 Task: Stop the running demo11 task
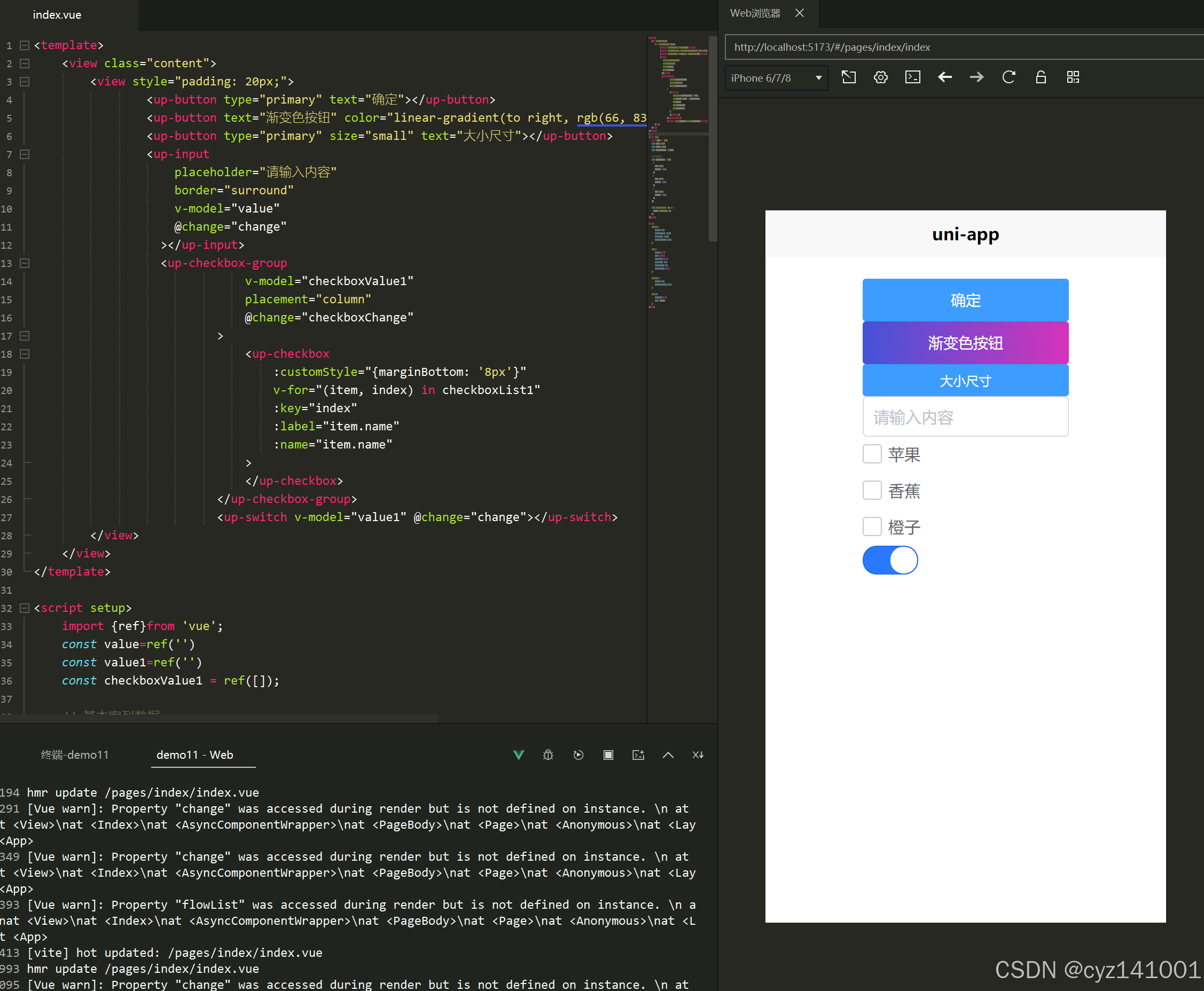pyautogui.click(x=608, y=754)
